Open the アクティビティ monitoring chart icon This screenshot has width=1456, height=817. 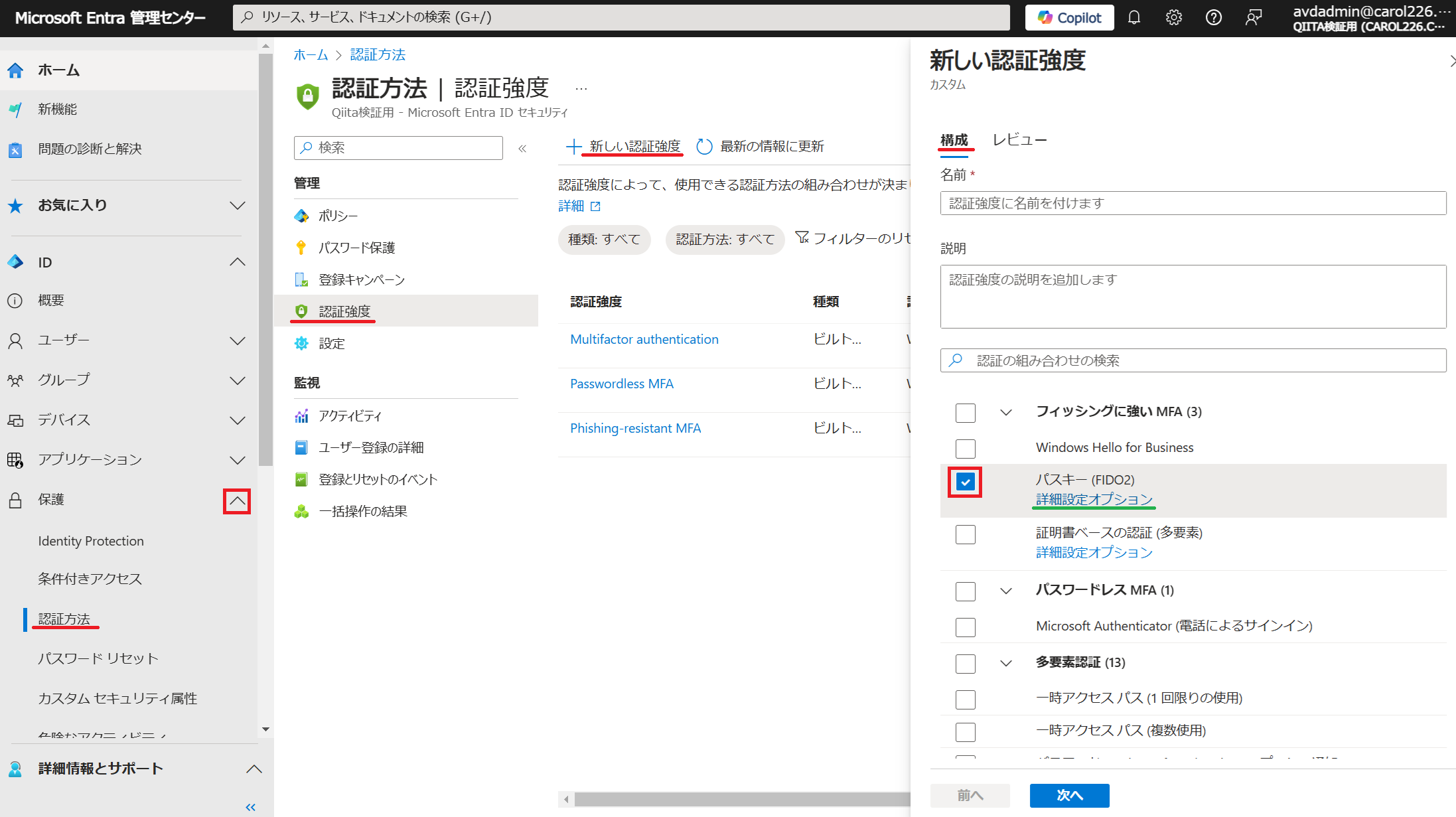click(301, 416)
